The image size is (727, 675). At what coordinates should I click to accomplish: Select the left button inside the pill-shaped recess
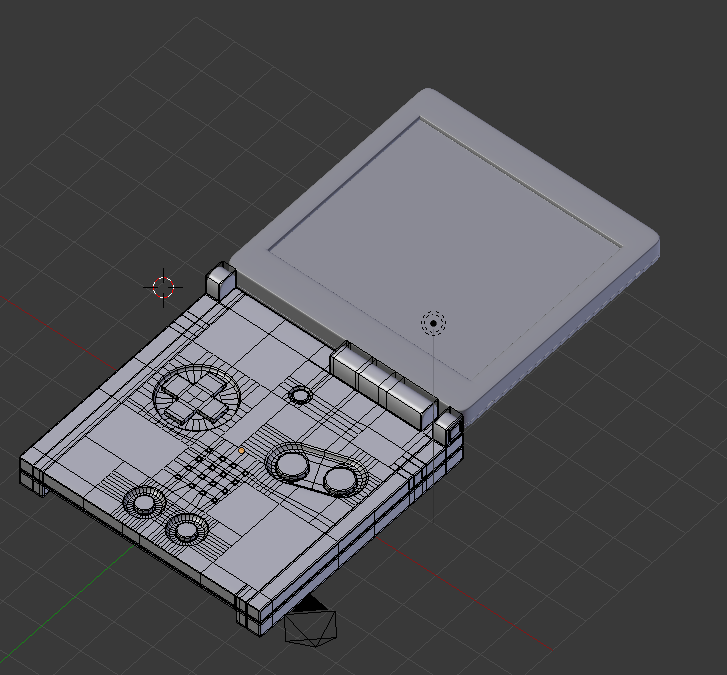[x=293, y=465]
